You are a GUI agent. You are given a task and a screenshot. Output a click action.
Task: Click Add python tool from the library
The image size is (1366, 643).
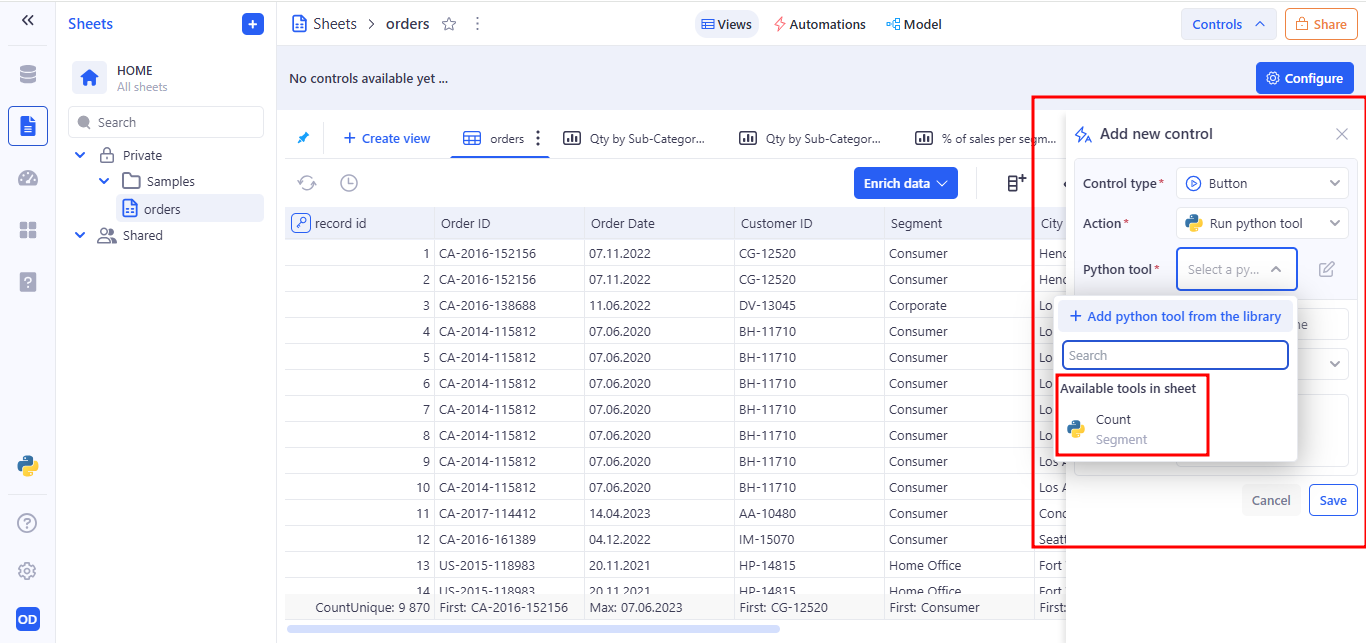point(1175,316)
